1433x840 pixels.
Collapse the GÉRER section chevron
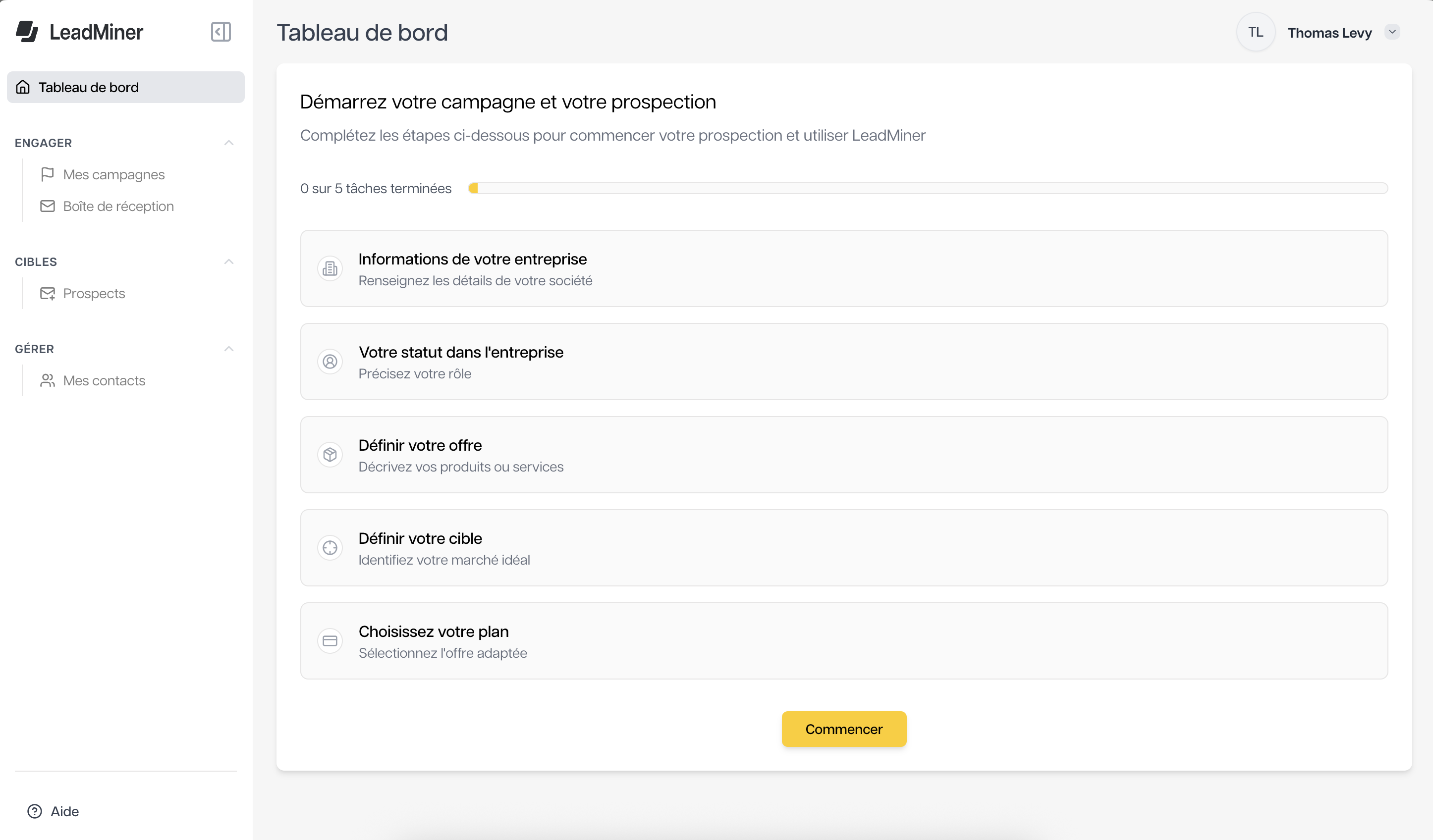click(228, 349)
